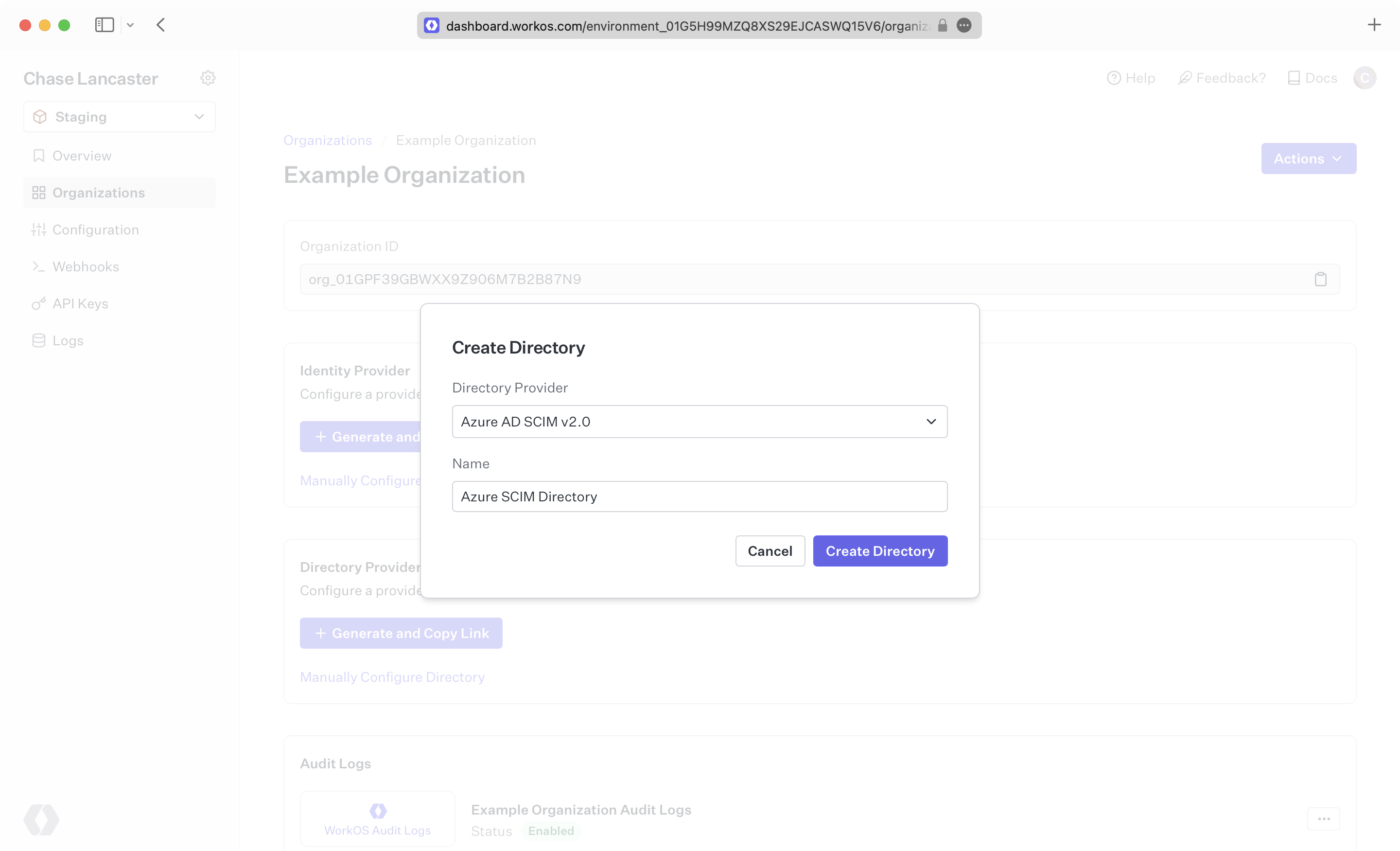The image size is (1400, 851).
Task: Open the Actions dropdown menu
Action: 1308,159
